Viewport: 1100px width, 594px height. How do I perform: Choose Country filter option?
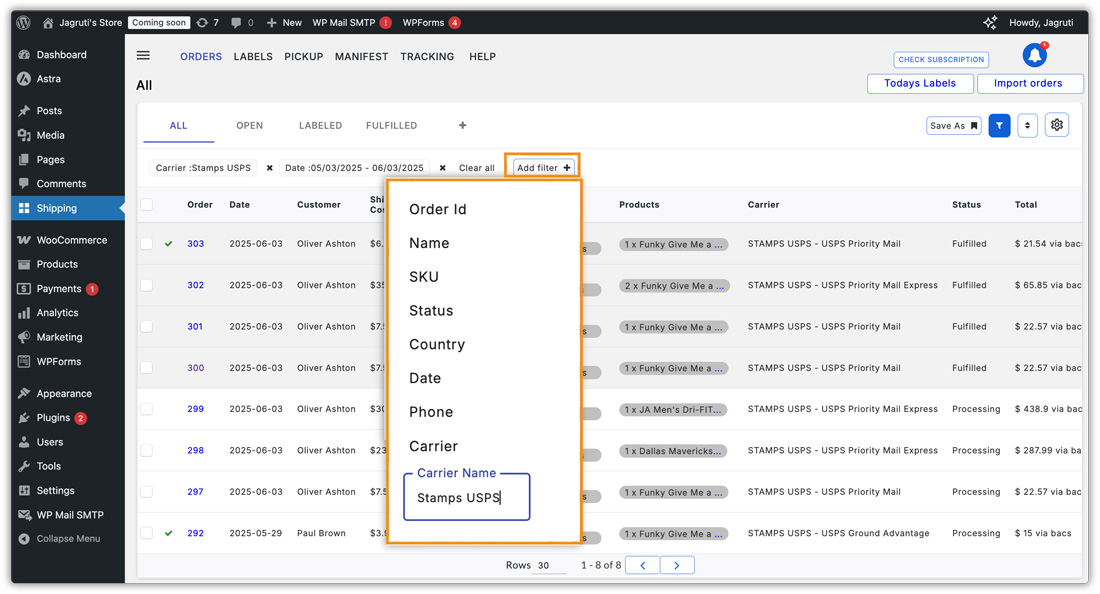pos(436,344)
